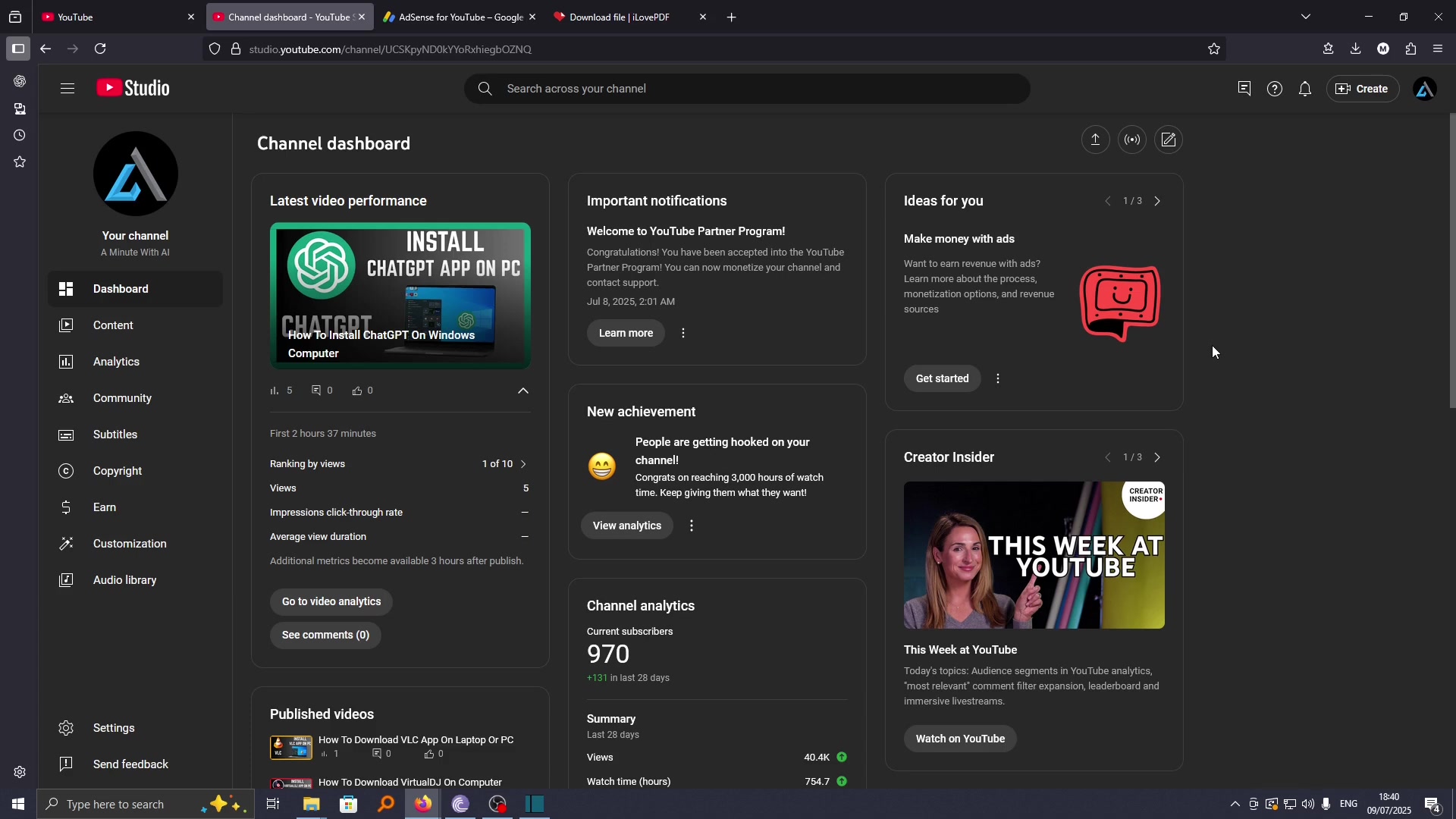Open File Explorer from the taskbar
Image resolution: width=1456 pixels, height=819 pixels.
click(x=312, y=804)
